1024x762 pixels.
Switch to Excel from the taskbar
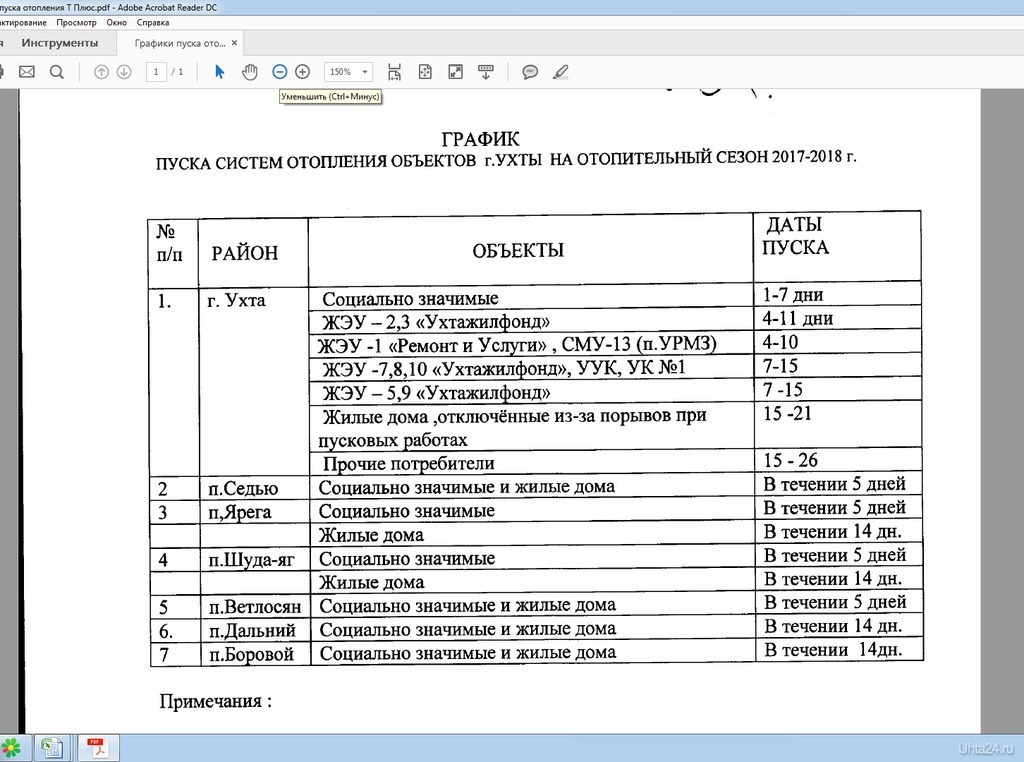pyautogui.click(x=52, y=748)
